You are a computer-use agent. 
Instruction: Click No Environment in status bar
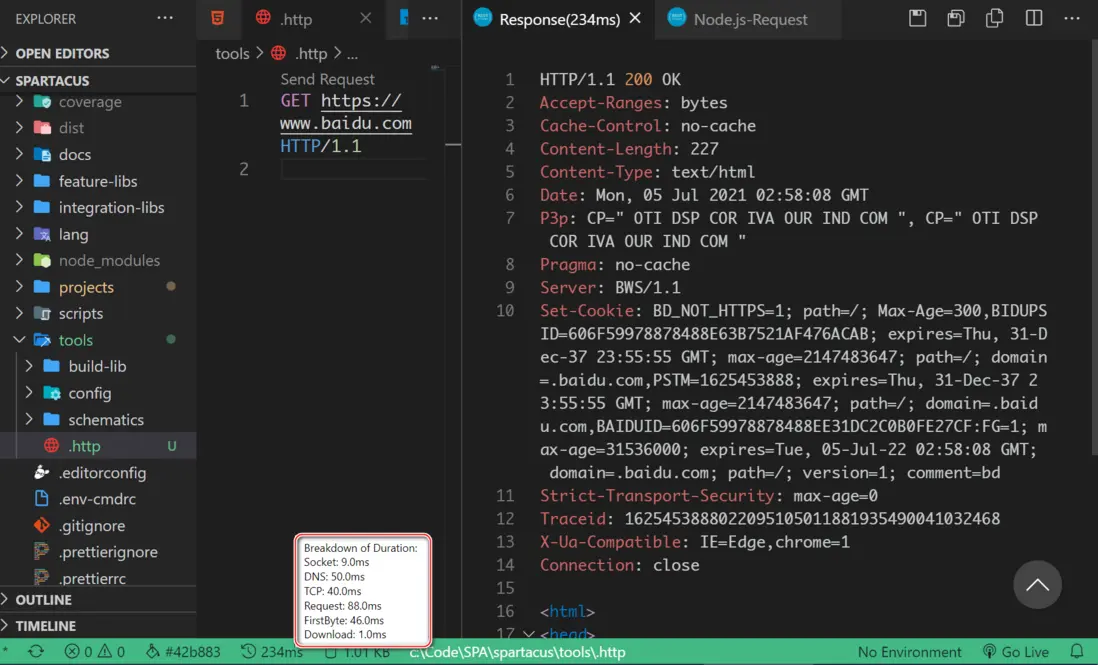point(909,652)
